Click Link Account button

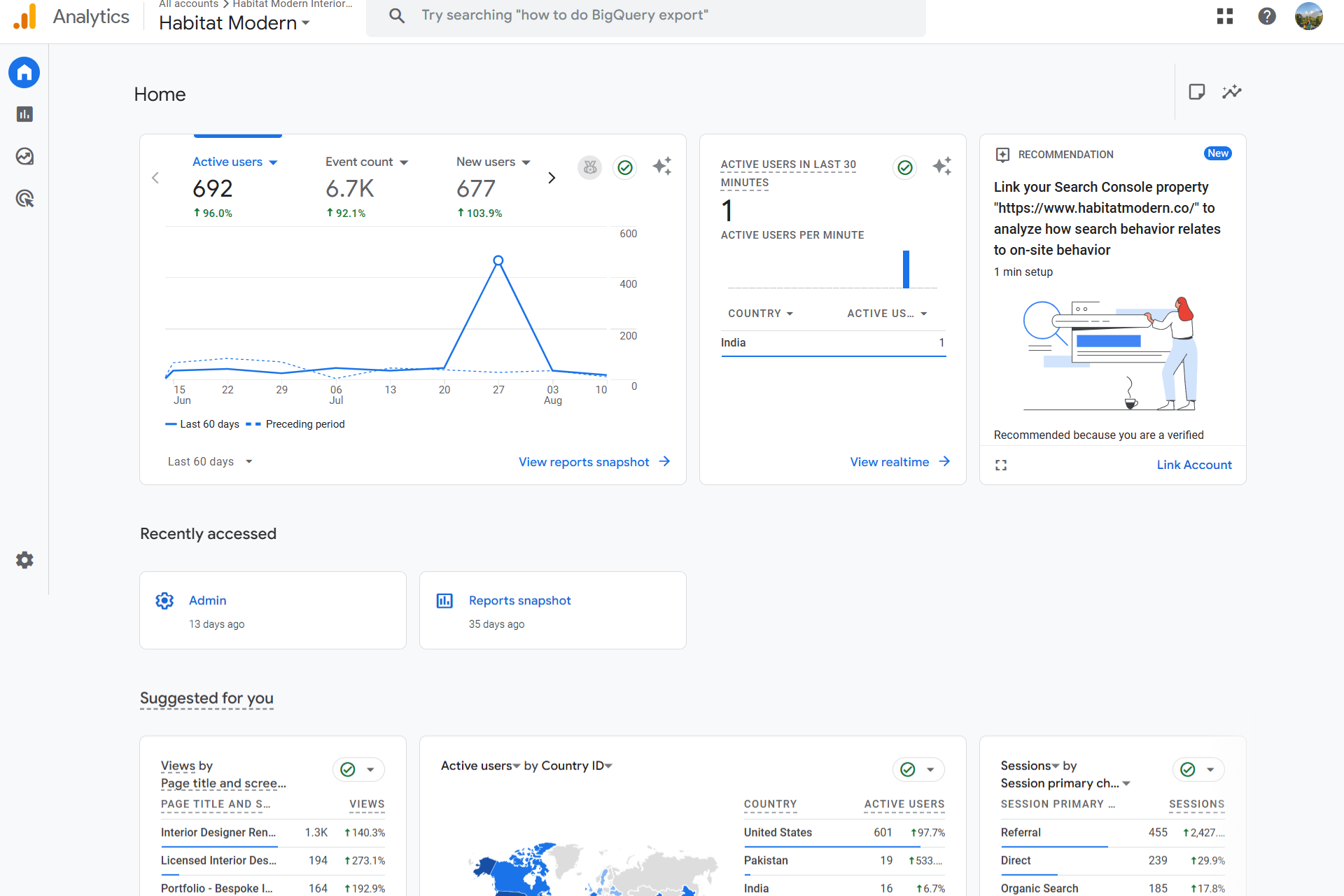click(1194, 465)
